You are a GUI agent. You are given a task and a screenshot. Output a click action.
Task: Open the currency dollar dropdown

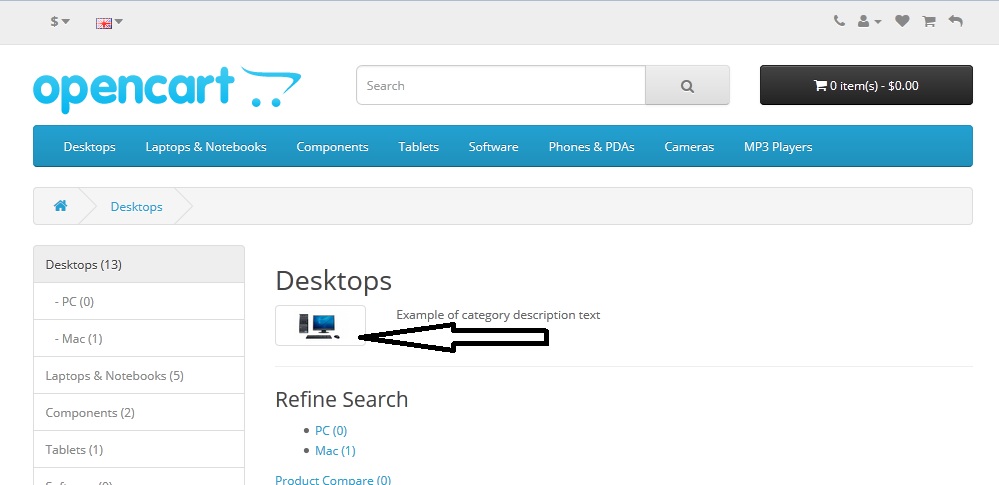click(60, 22)
